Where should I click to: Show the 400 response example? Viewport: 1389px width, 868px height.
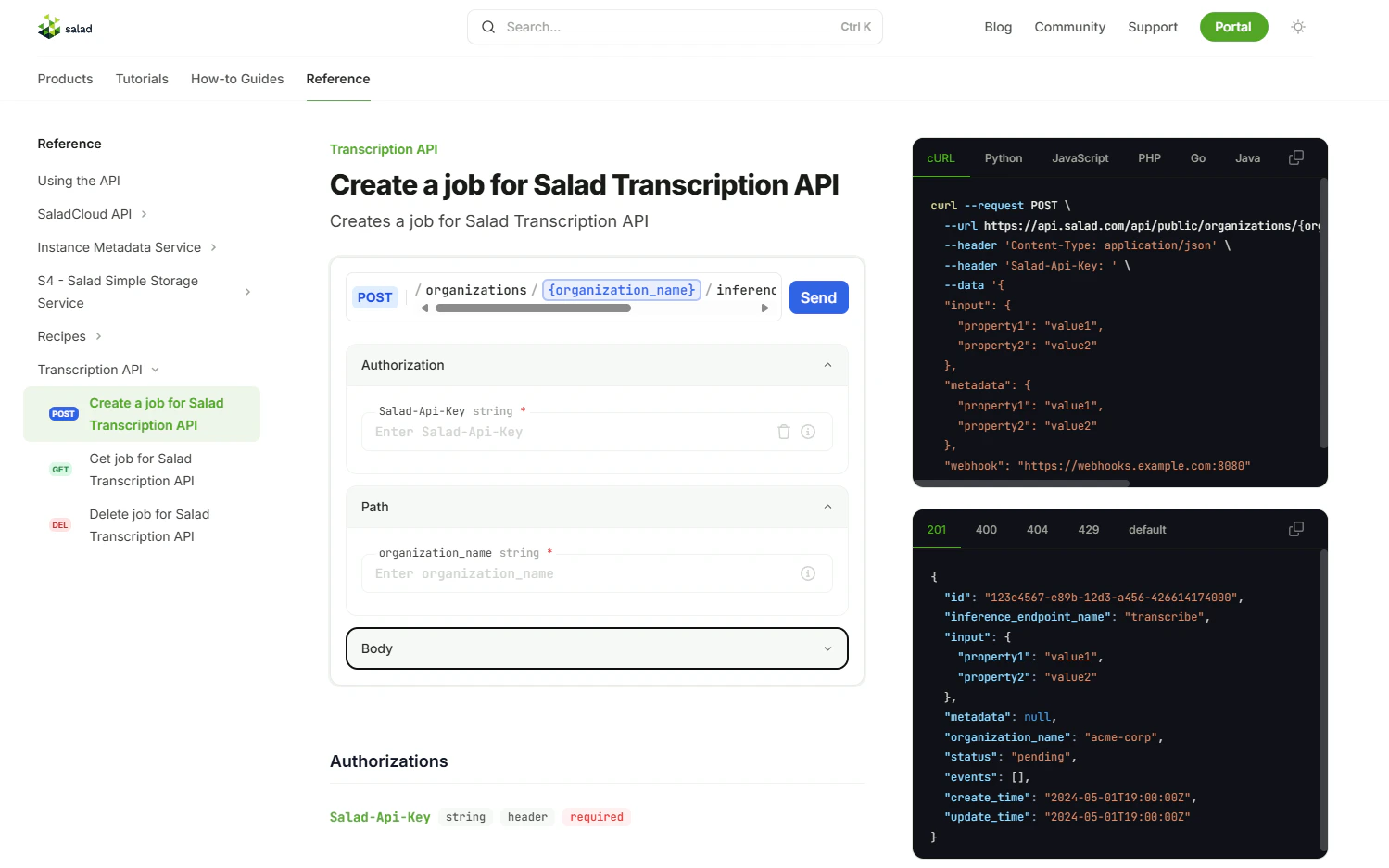pyautogui.click(x=986, y=530)
